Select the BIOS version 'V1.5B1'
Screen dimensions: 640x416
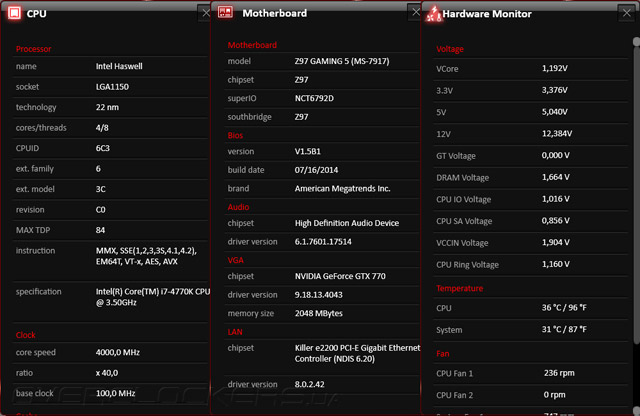click(x=307, y=151)
